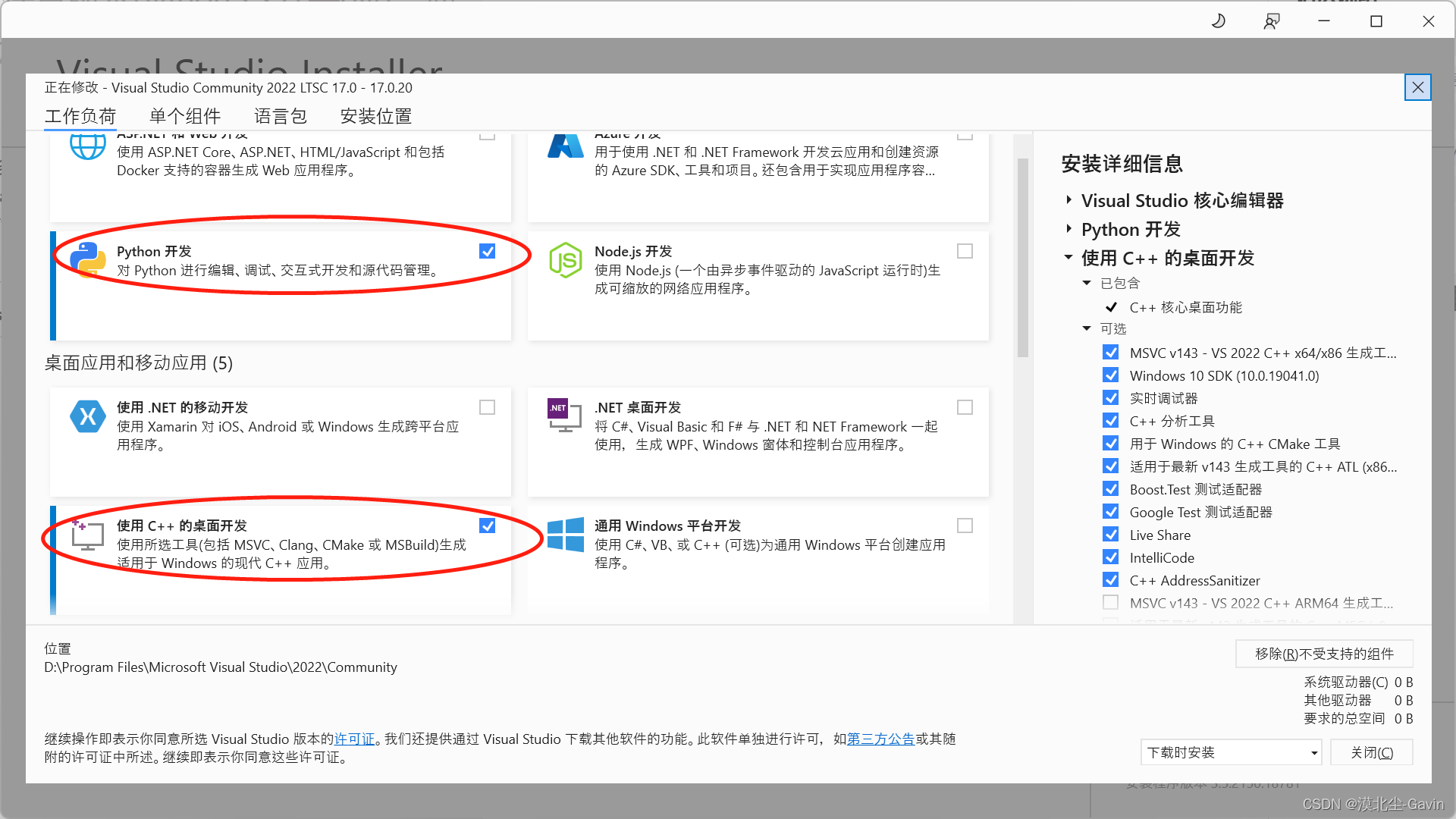The height and width of the screenshot is (819, 1456).
Task: Uncheck Boost.Test 测试适配器 option
Action: pos(1111,489)
